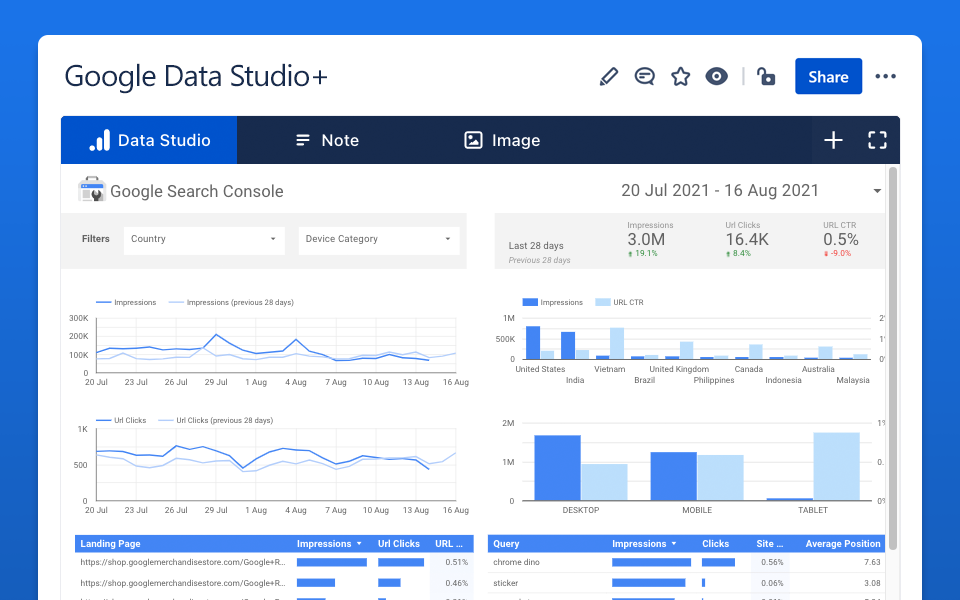The image size is (960, 600).
Task: Click the United States impressions bar
Action: (x=533, y=343)
